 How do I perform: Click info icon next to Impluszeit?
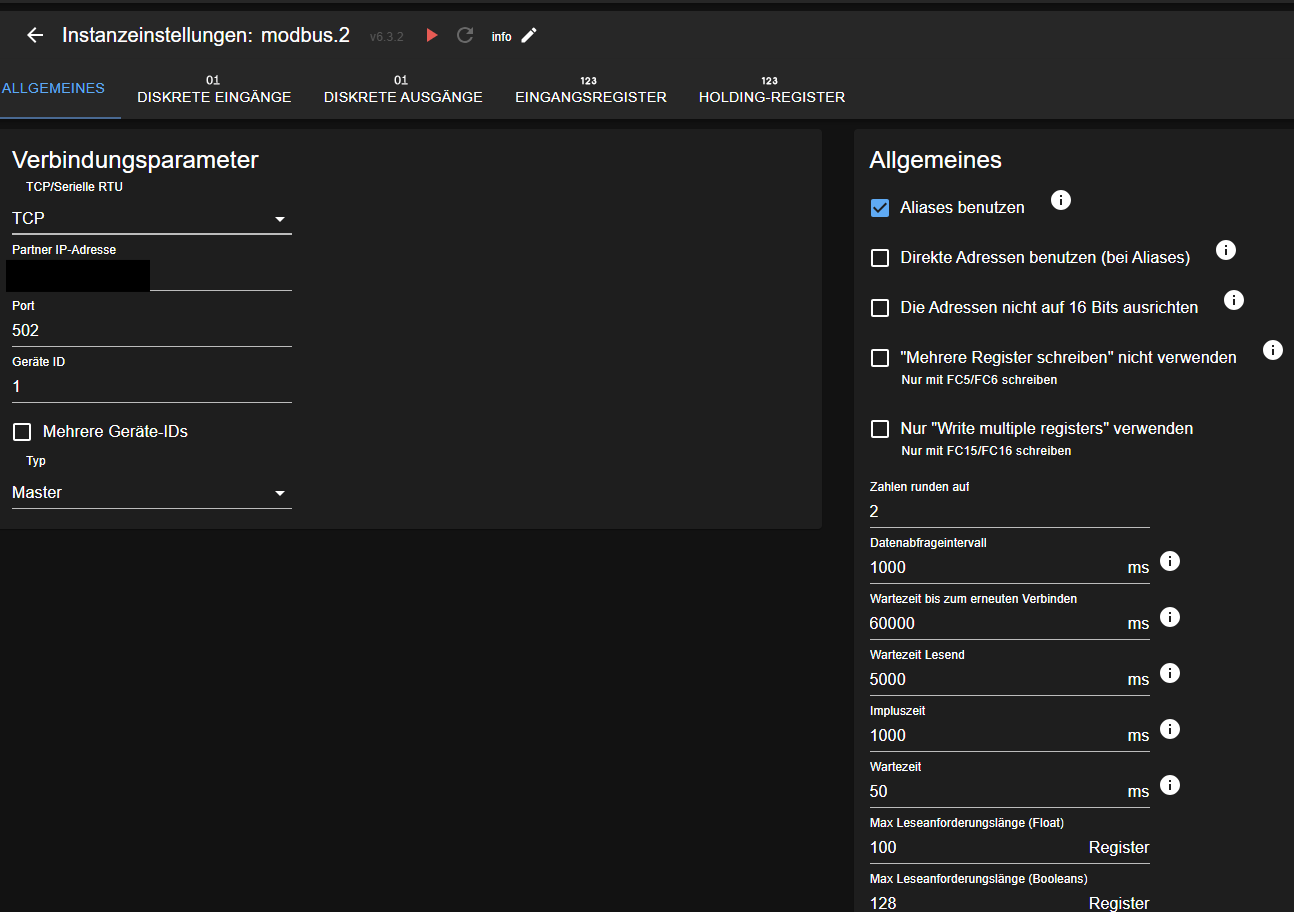pyautogui.click(x=1170, y=729)
